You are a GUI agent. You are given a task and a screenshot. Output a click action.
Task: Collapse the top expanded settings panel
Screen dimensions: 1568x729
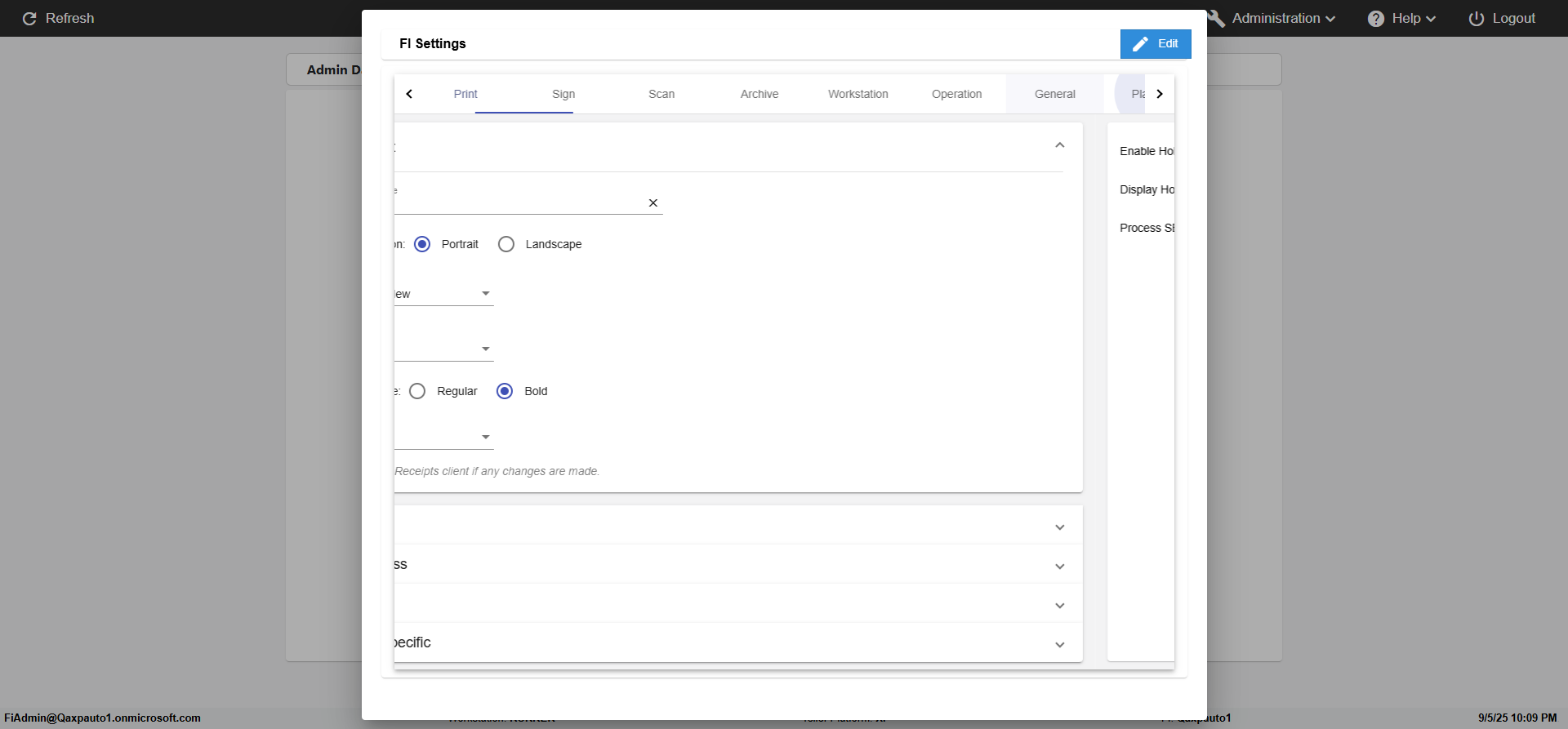click(1060, 145)
